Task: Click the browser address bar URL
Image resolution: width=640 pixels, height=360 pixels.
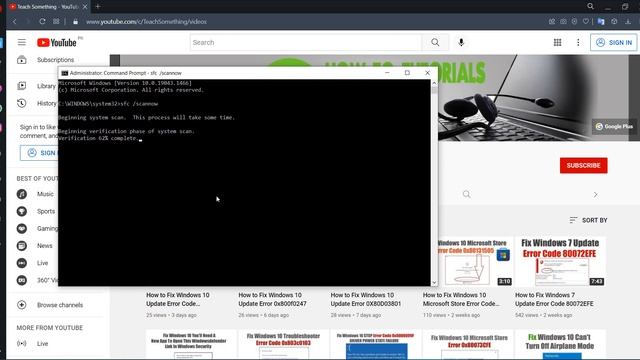Action: (x=146, y=22)
